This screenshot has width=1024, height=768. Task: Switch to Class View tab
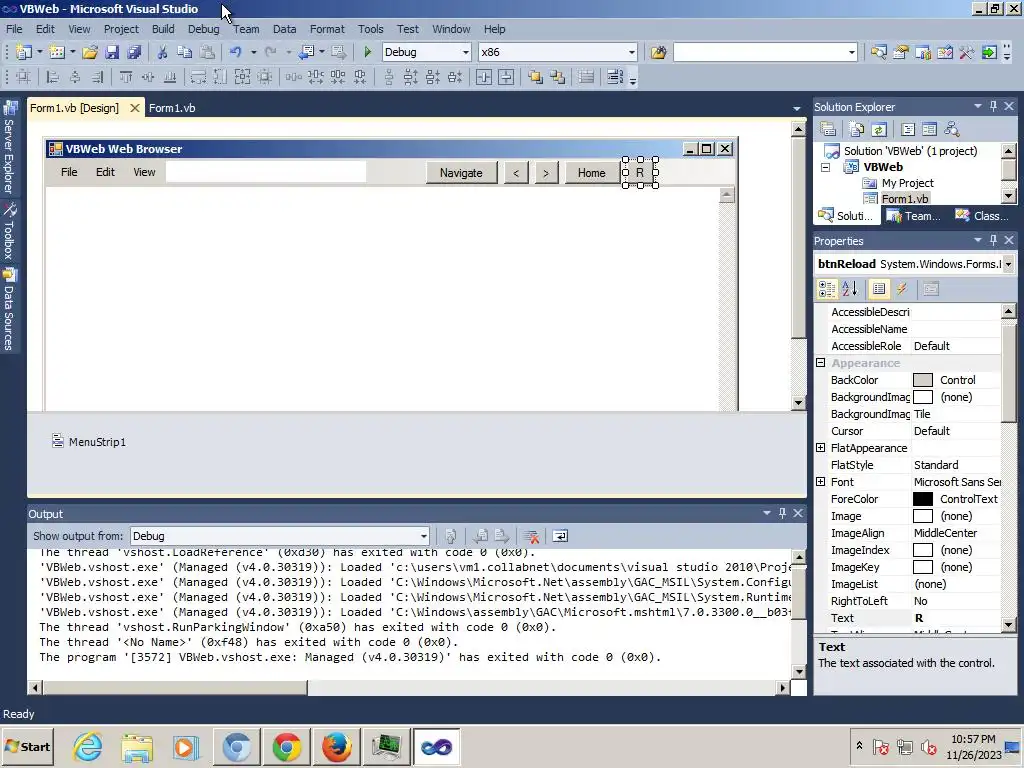984,216
